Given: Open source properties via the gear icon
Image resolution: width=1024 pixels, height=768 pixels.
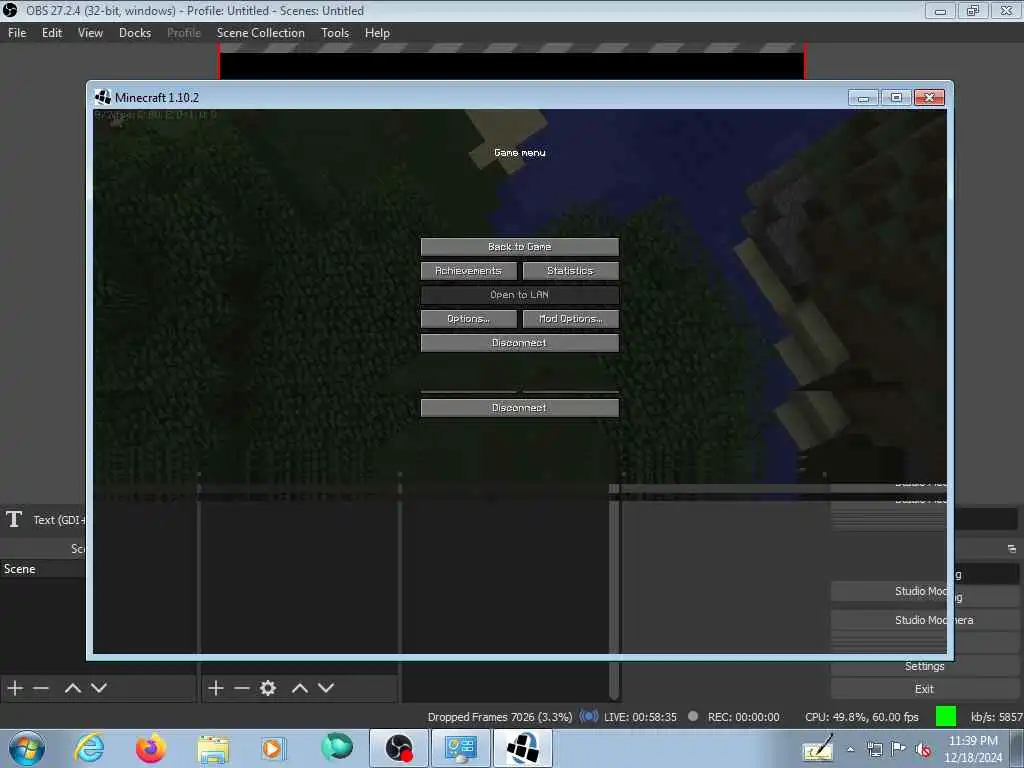Looking at the screenshot, I should [x=268, y=688].
